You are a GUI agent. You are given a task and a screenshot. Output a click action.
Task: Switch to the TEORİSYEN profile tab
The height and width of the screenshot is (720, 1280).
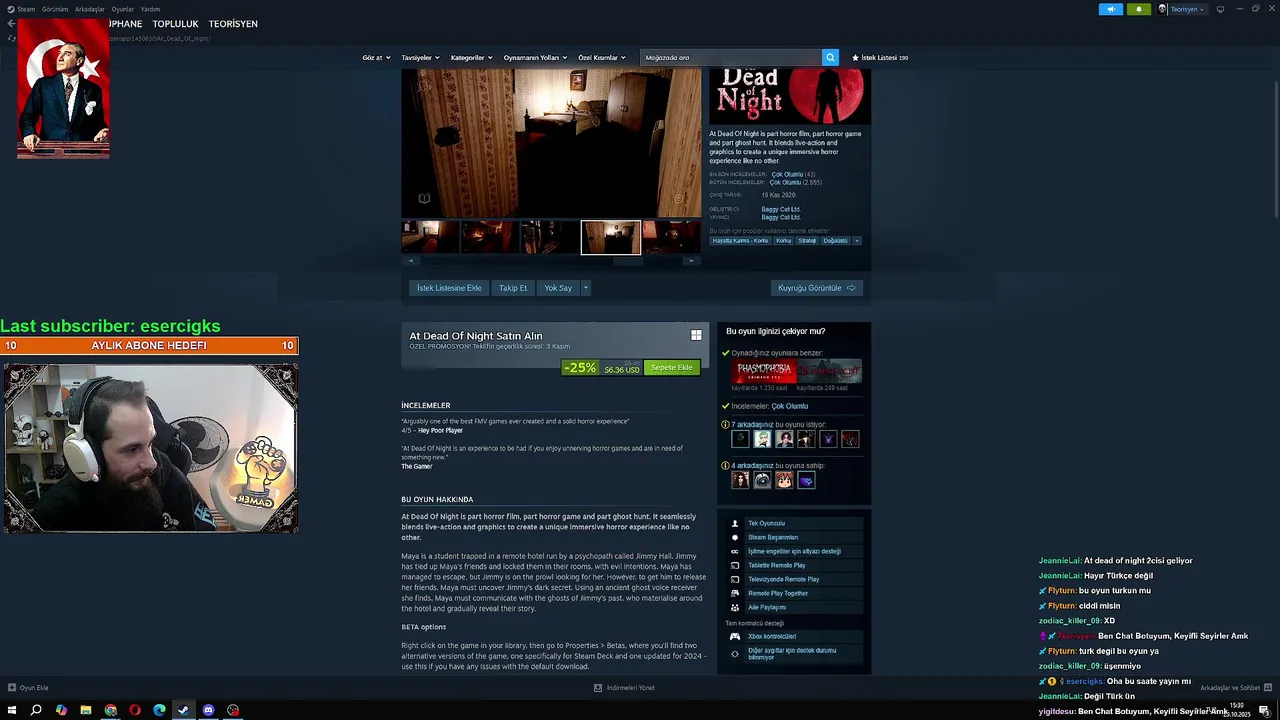tap(233, 24)
